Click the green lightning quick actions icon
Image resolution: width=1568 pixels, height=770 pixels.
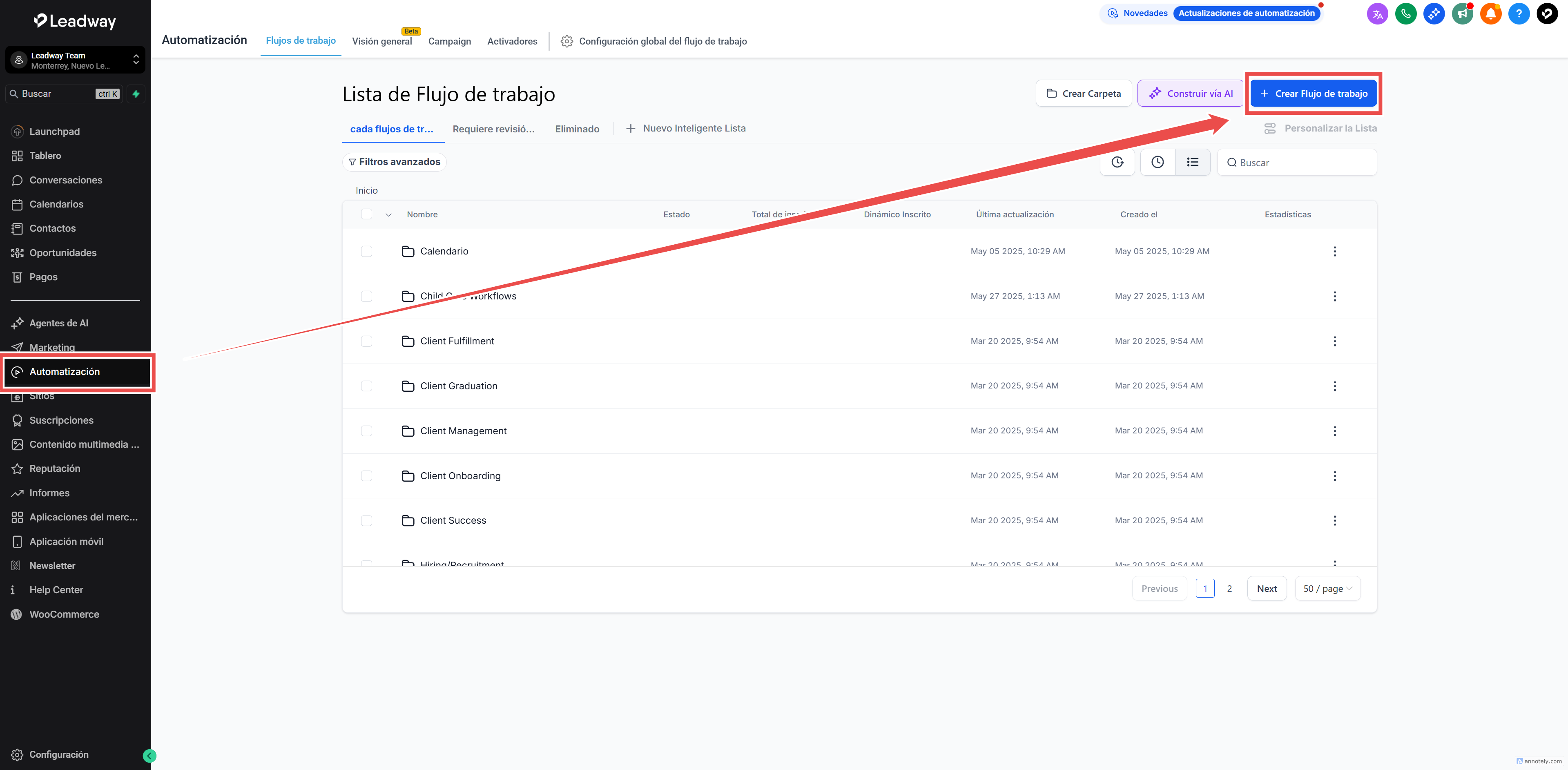(136, 94)
